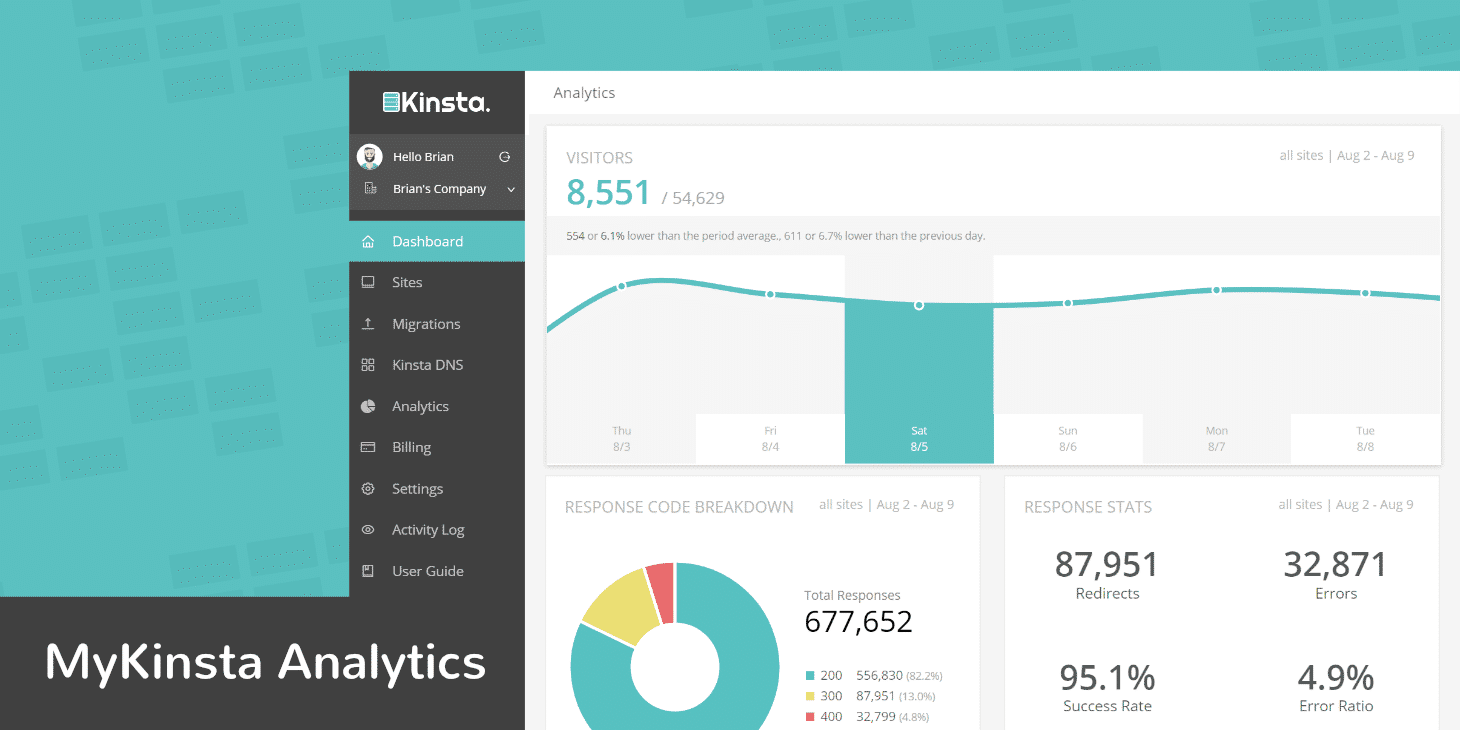Click the Response Stats date range filter
Viewport: 1460px width, 730px height.
coord(1346,505)
